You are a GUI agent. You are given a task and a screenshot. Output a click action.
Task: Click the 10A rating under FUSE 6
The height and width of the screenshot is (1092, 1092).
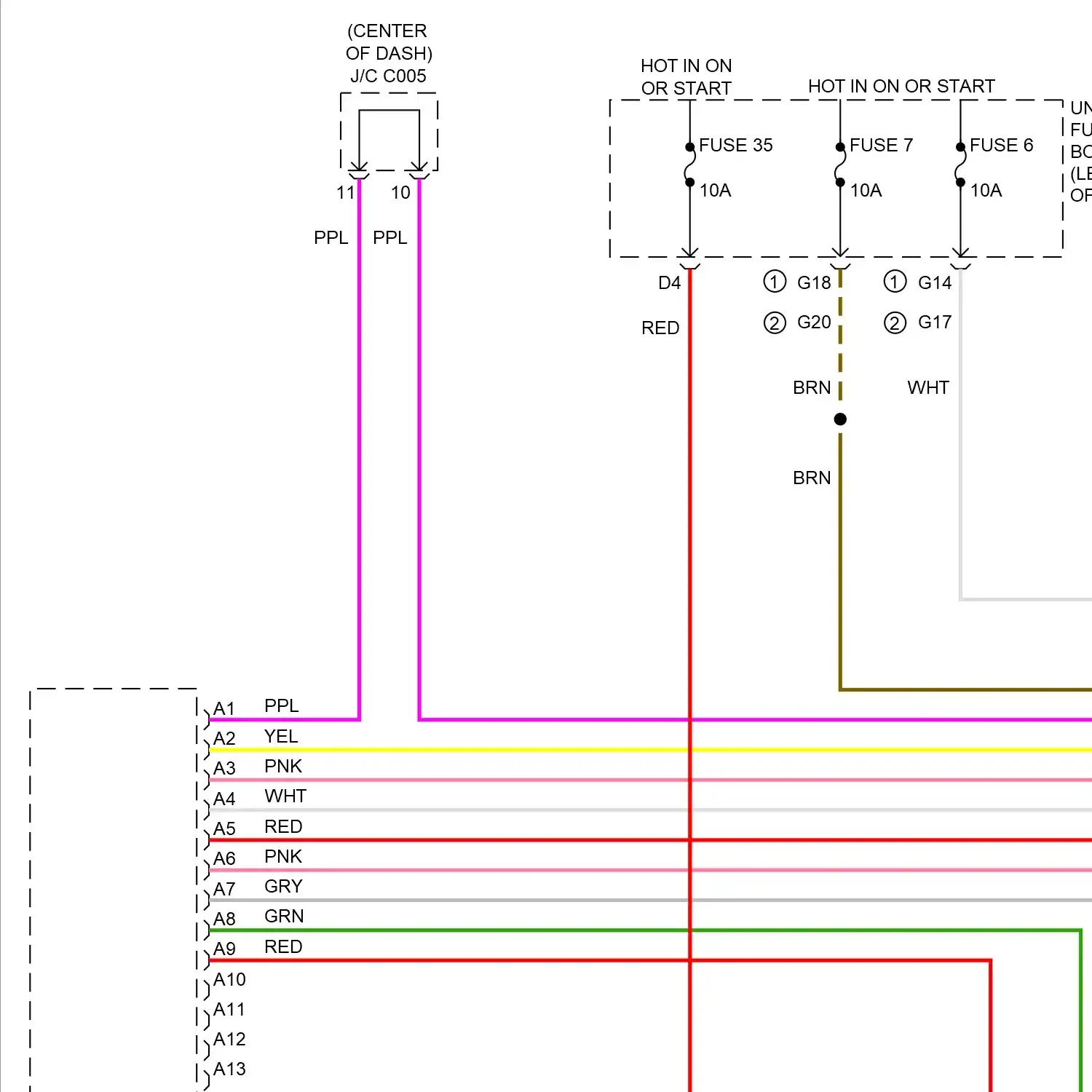tap(986, 191)
